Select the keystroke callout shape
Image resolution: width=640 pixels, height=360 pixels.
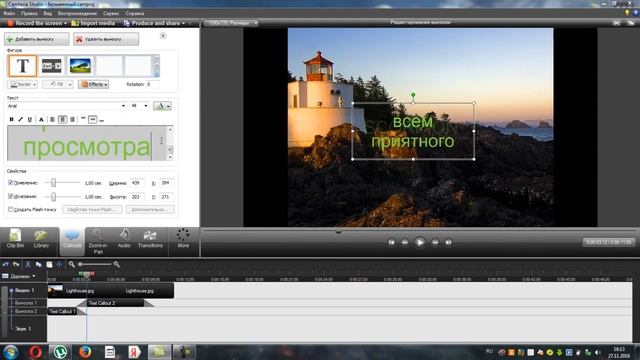(51, 66)
